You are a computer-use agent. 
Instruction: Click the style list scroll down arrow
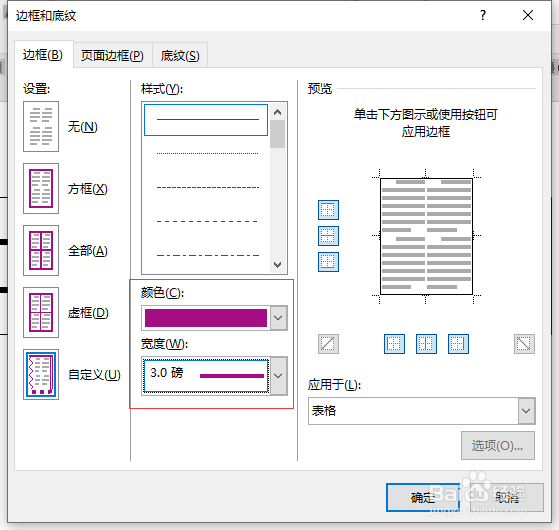[x=278, y=264]
